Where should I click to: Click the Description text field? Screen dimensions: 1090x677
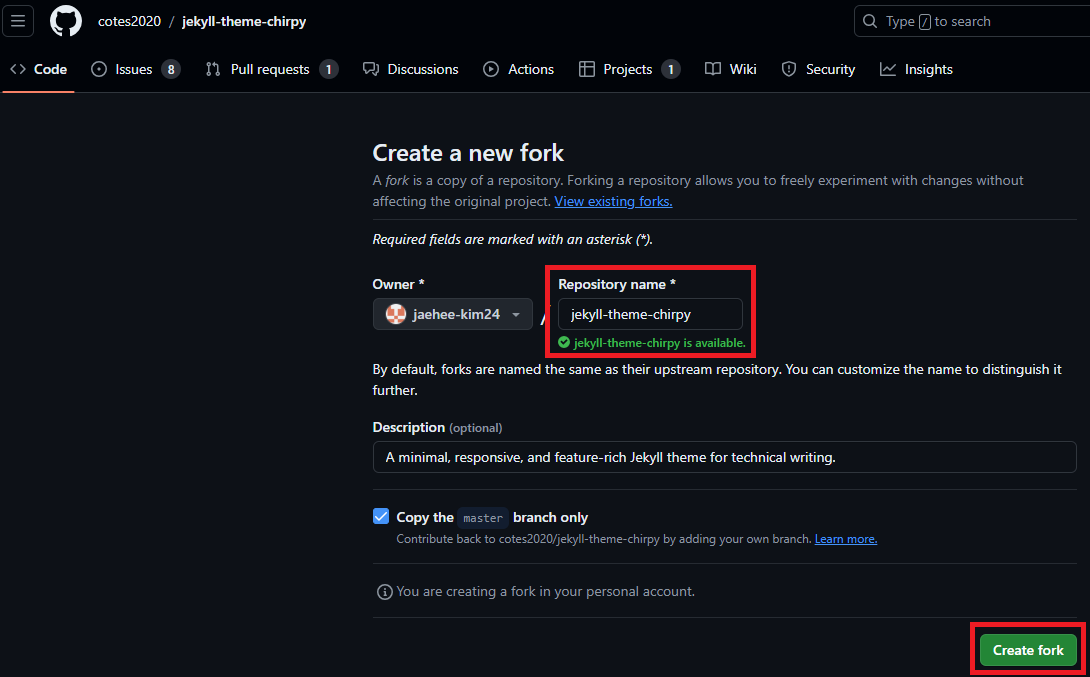click(724, 457)
